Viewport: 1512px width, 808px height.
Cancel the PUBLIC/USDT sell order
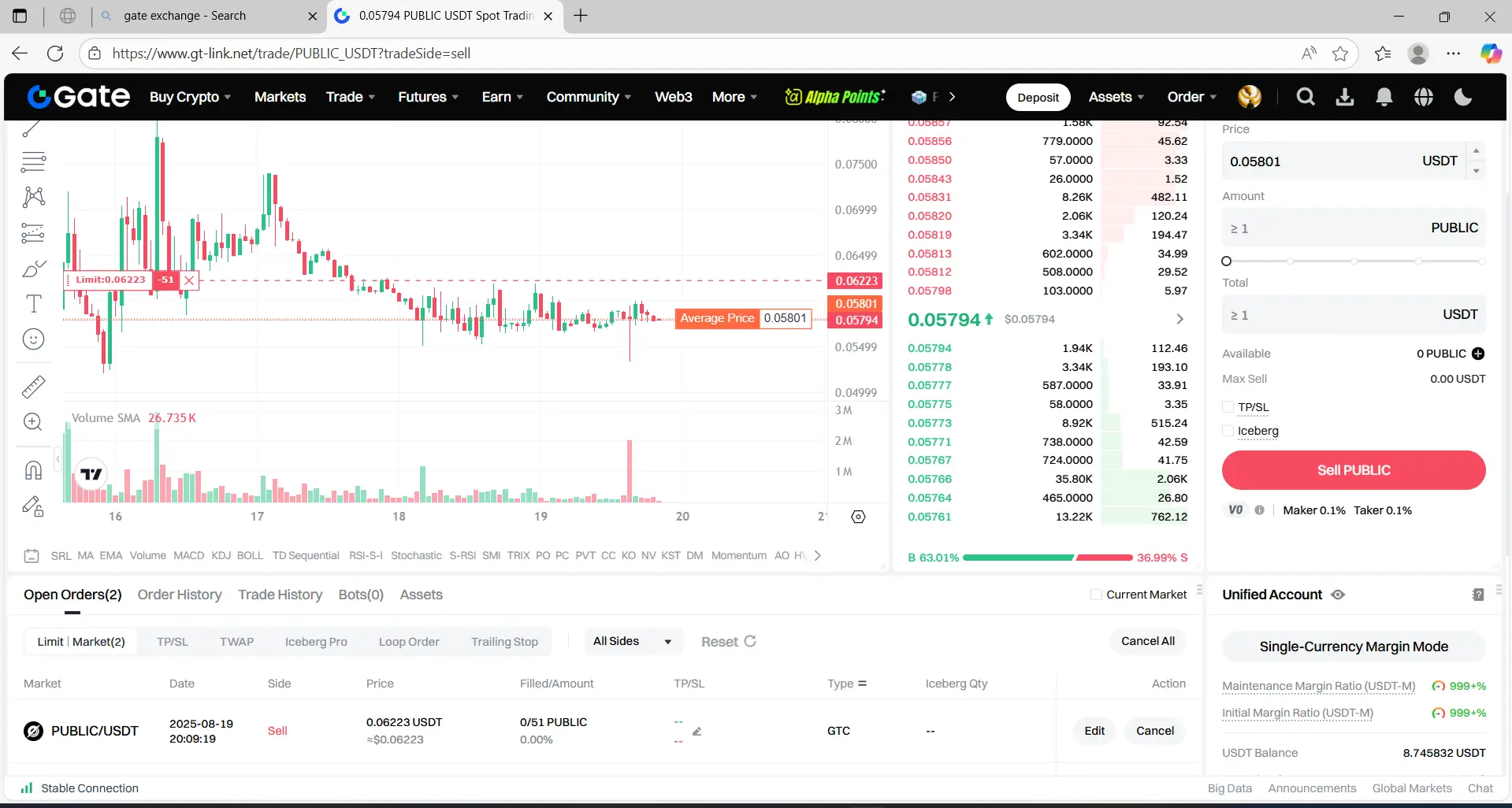pyautogui.click(x=1154, y=731)
